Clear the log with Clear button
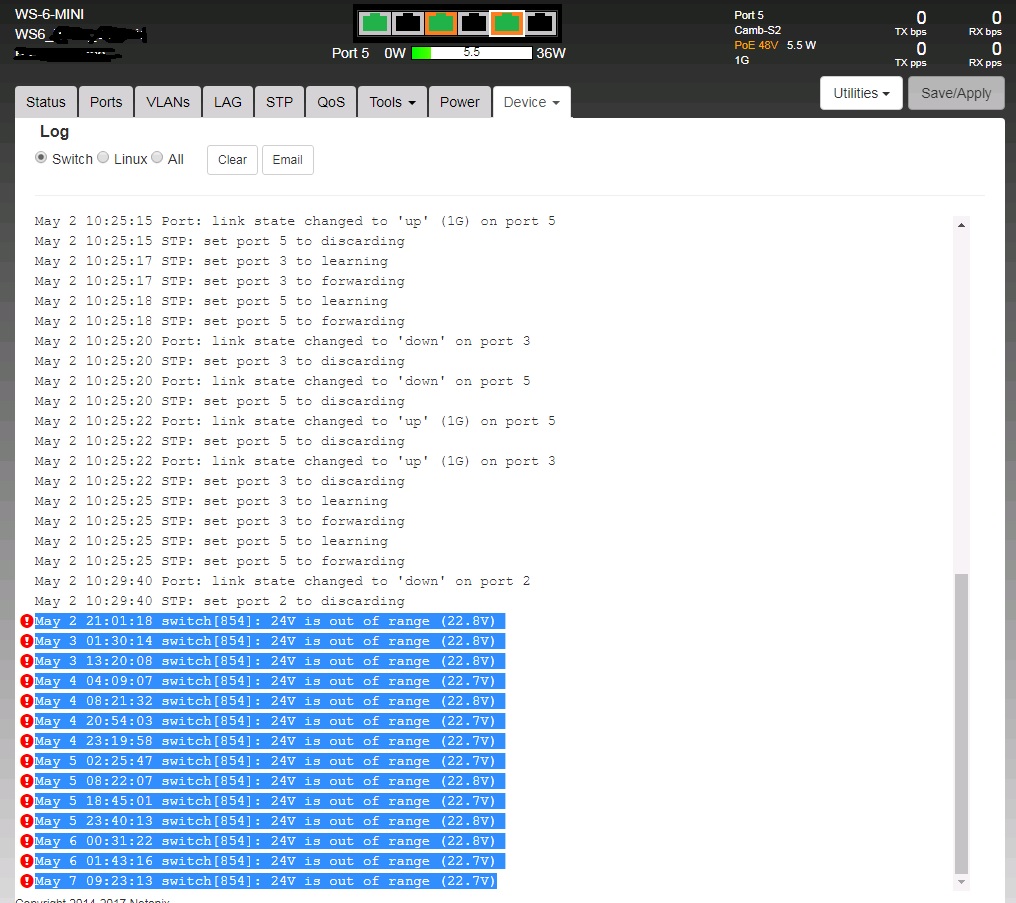 coord(232,160)
